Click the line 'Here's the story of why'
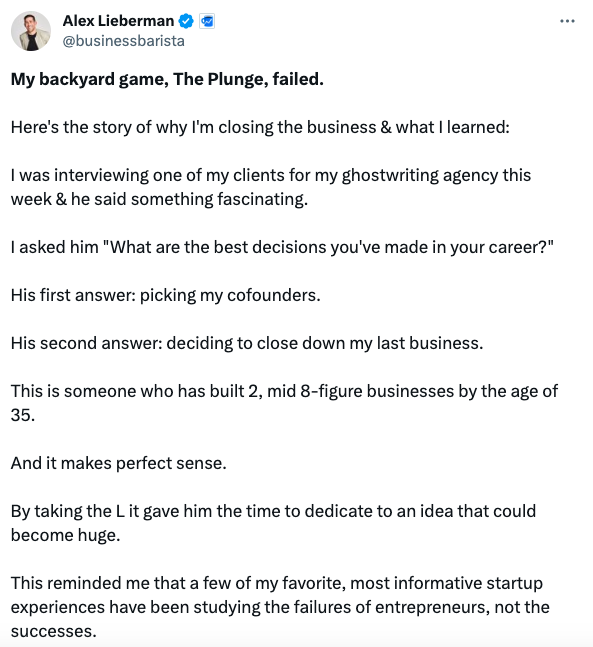This screenshot has height=647, width=593. [x=260, y=128]
